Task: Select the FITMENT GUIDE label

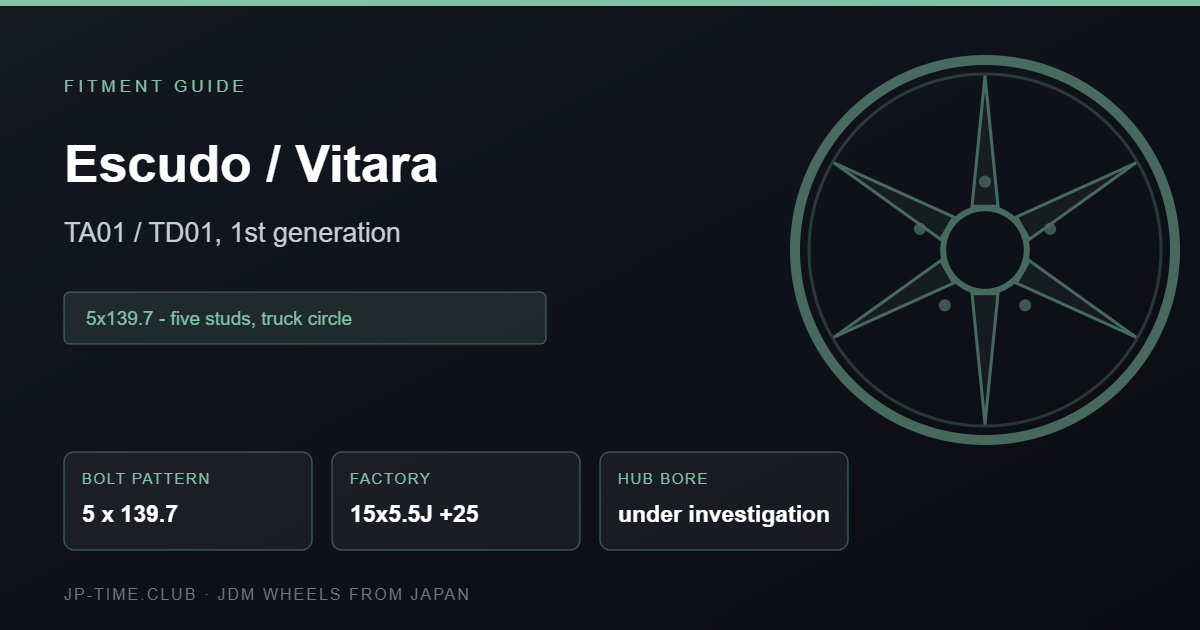Action: 155,86
